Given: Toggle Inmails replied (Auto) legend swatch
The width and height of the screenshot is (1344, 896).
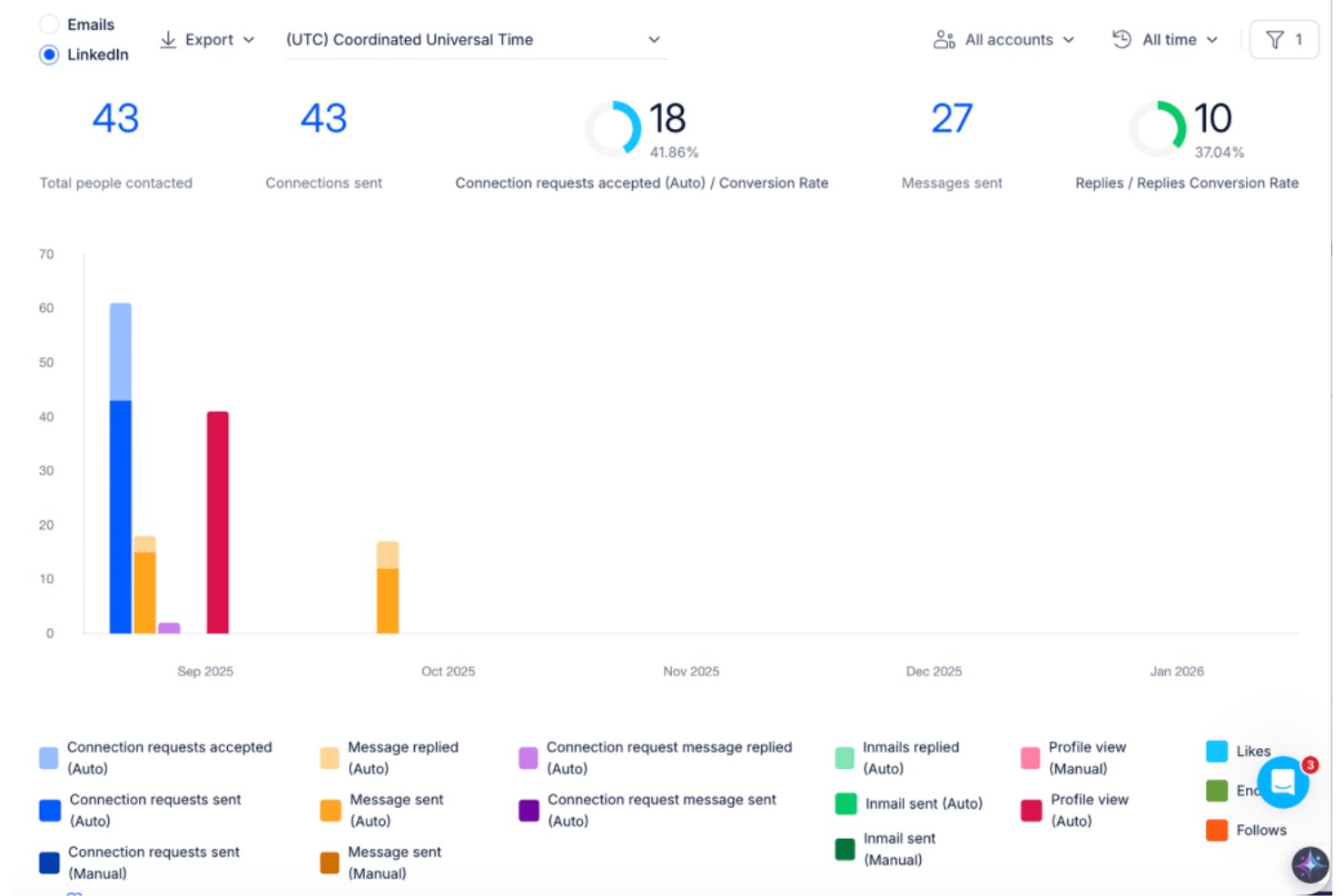Looking at the screenshot, I should pyautogui.click(x=845, y=758).
